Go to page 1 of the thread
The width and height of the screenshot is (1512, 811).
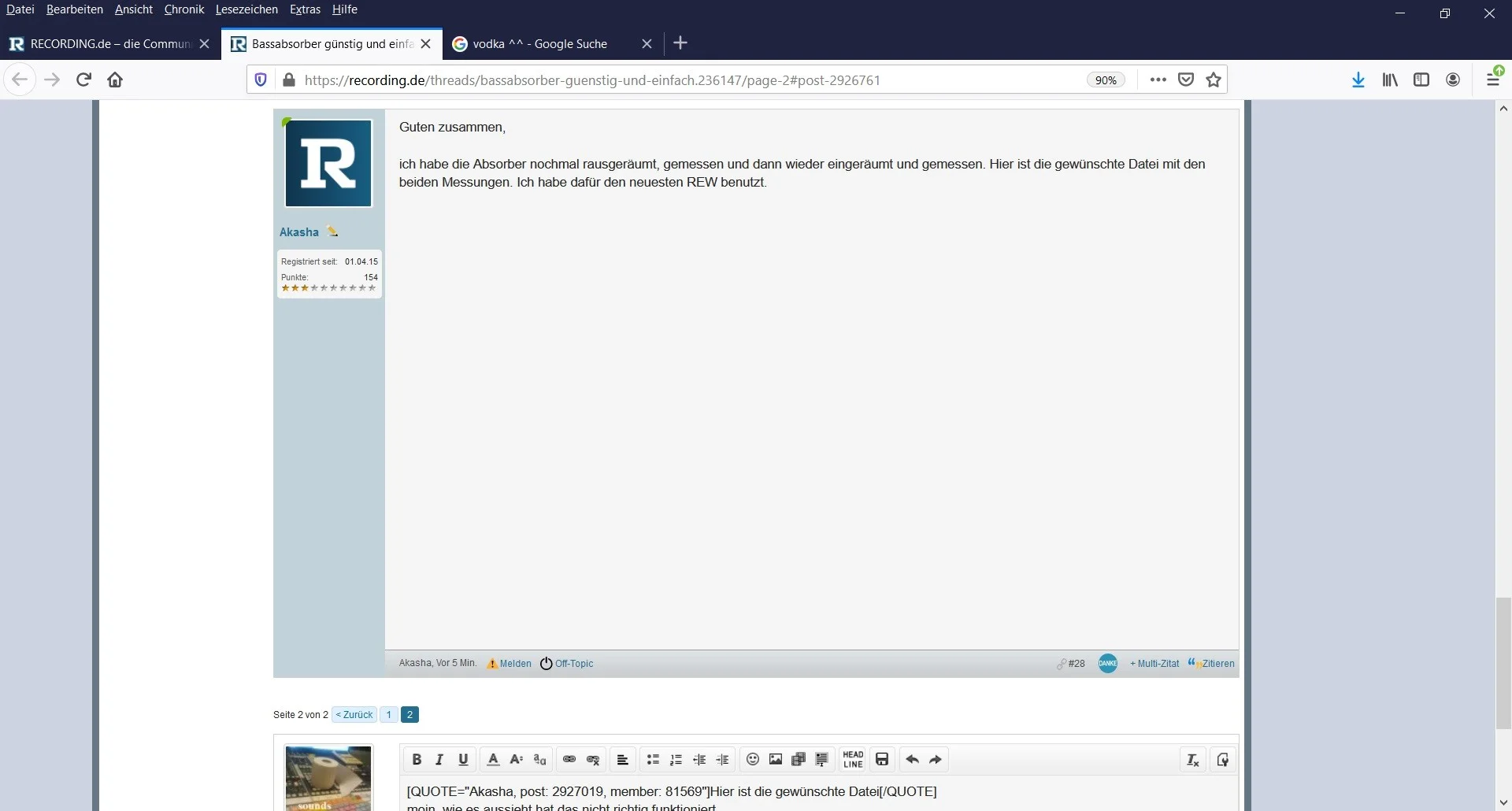[x=389, y=715]
